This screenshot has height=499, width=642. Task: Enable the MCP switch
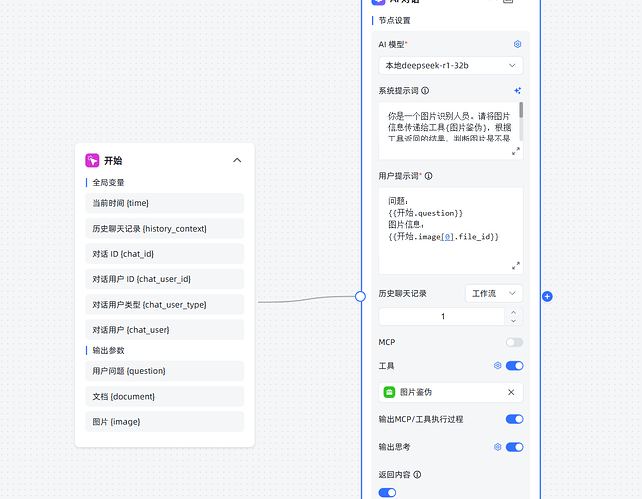[x=514, y=342]
